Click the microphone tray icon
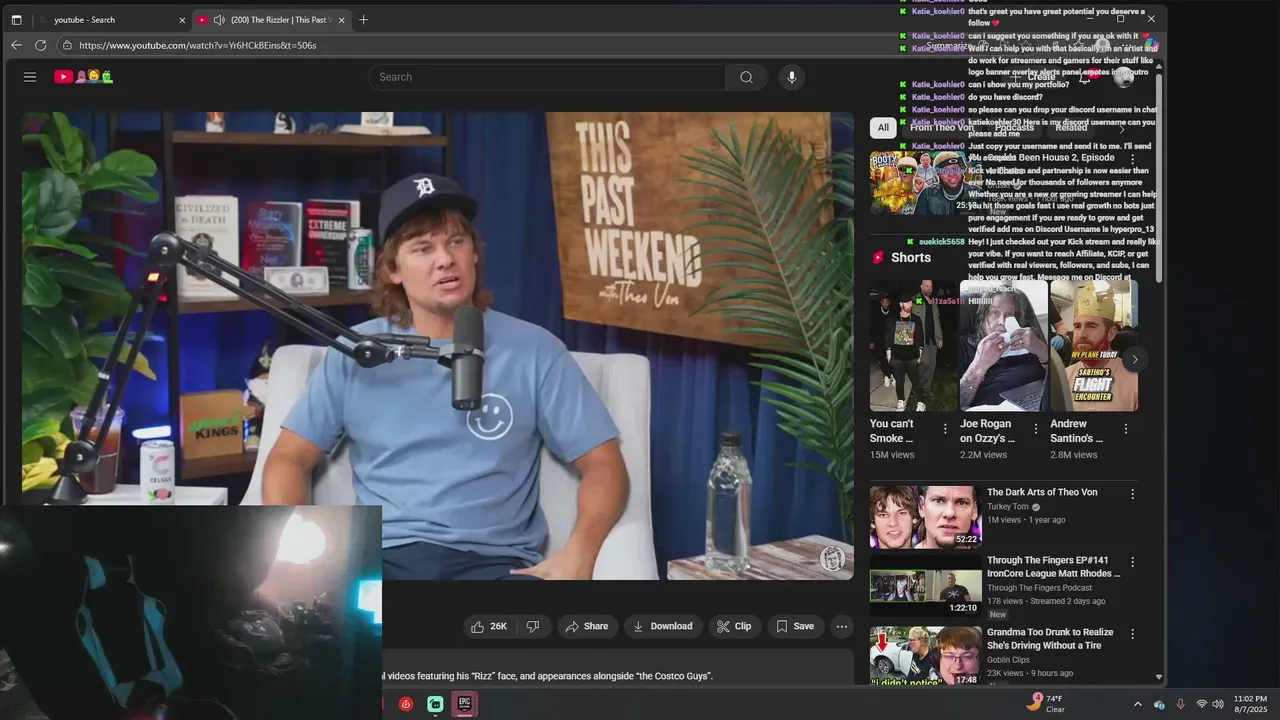 1181,704
